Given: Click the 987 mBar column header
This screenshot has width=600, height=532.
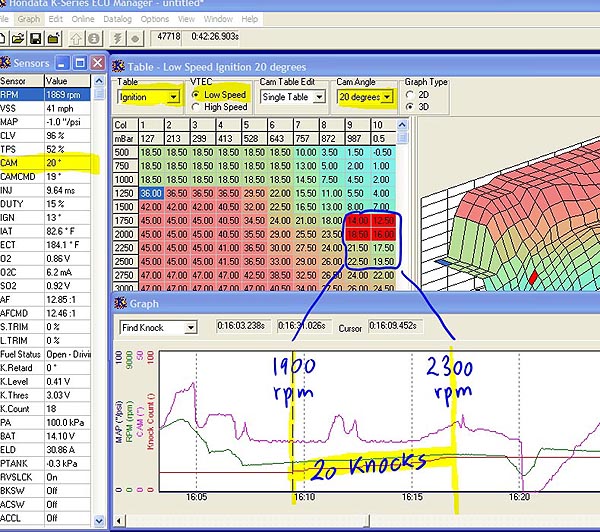Looking at the screenshot, I should click(x=357, y=139).
